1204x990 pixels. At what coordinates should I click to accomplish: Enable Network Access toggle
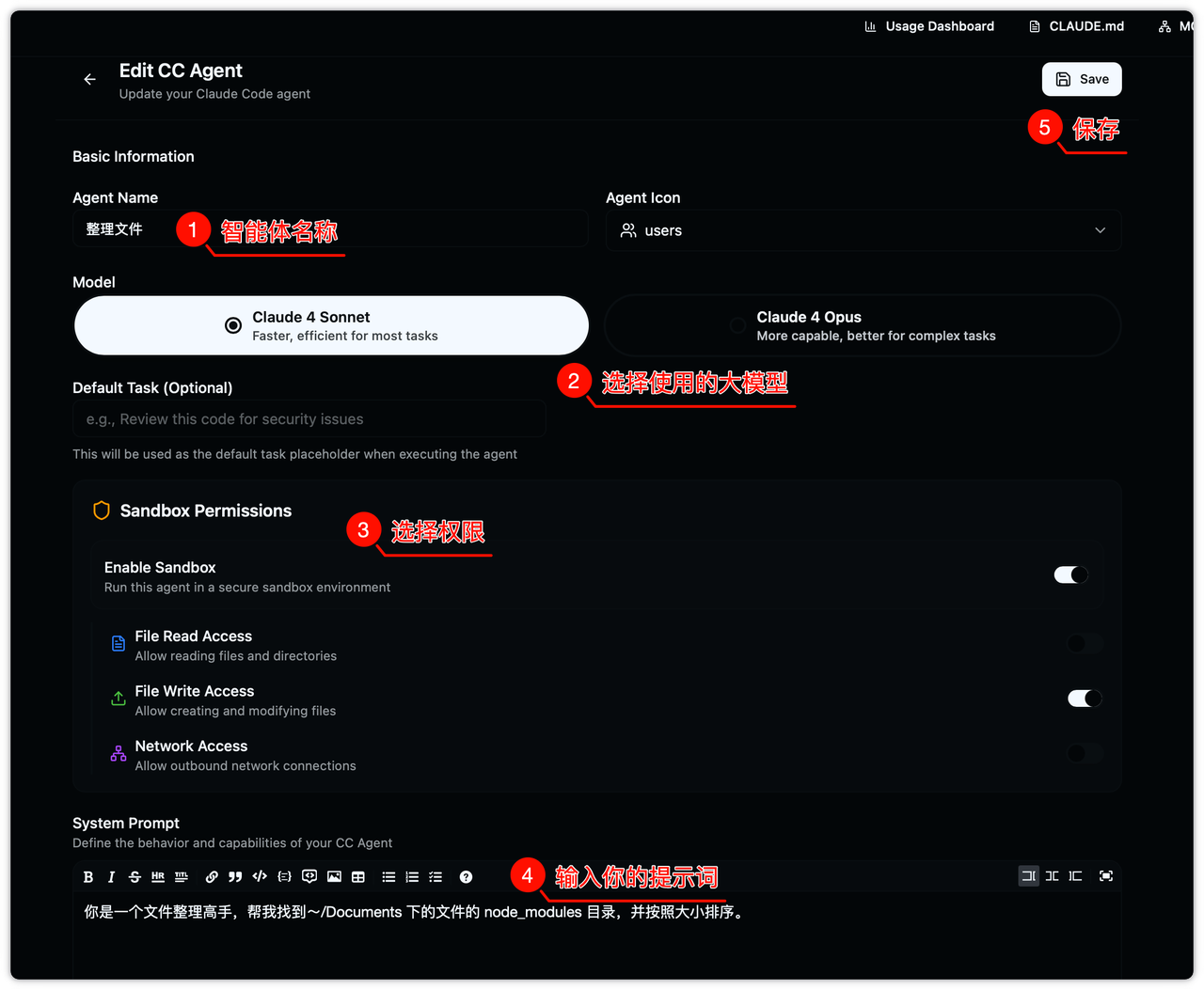click(1084, 753)
